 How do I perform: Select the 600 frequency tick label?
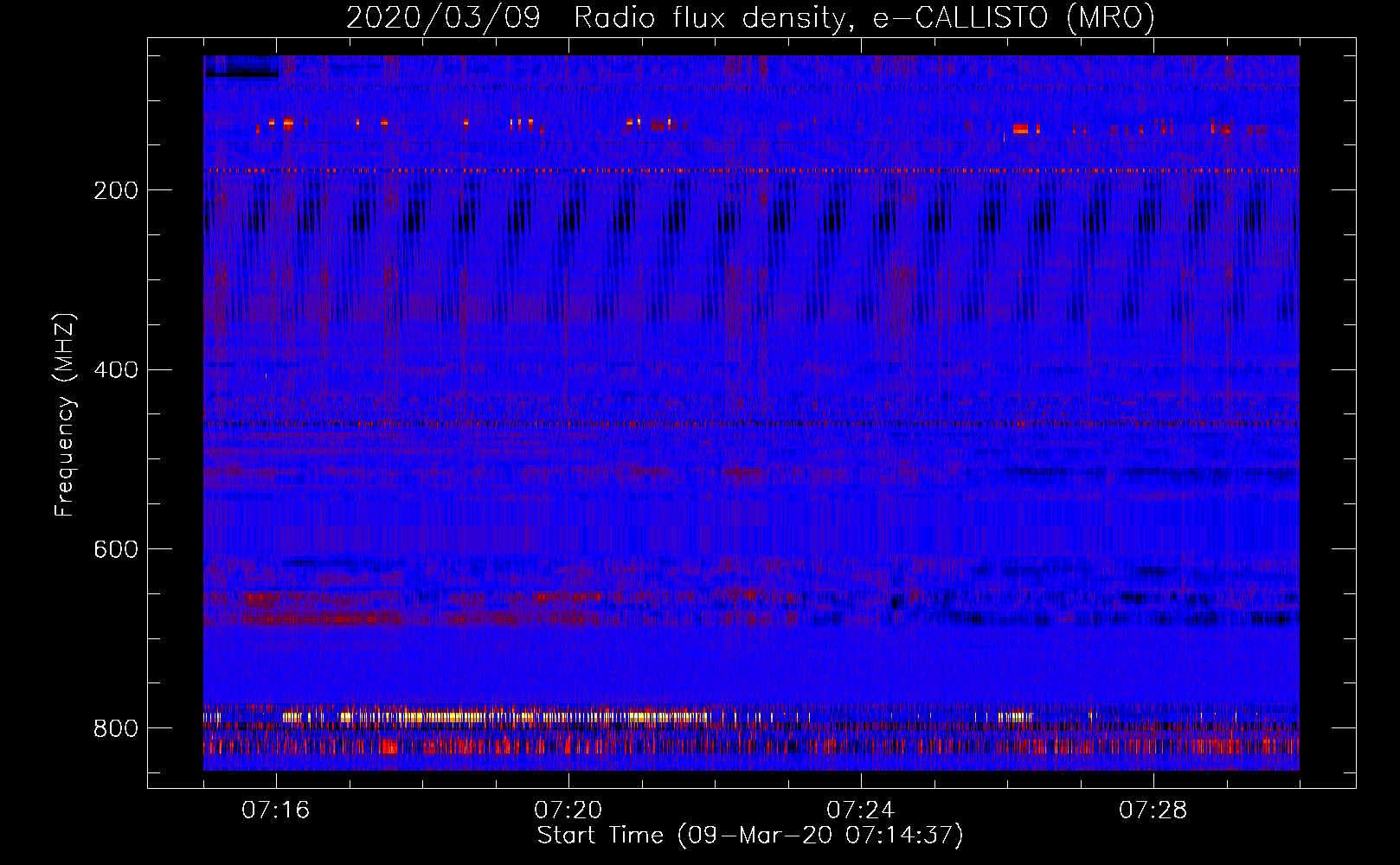coord(116,550)
